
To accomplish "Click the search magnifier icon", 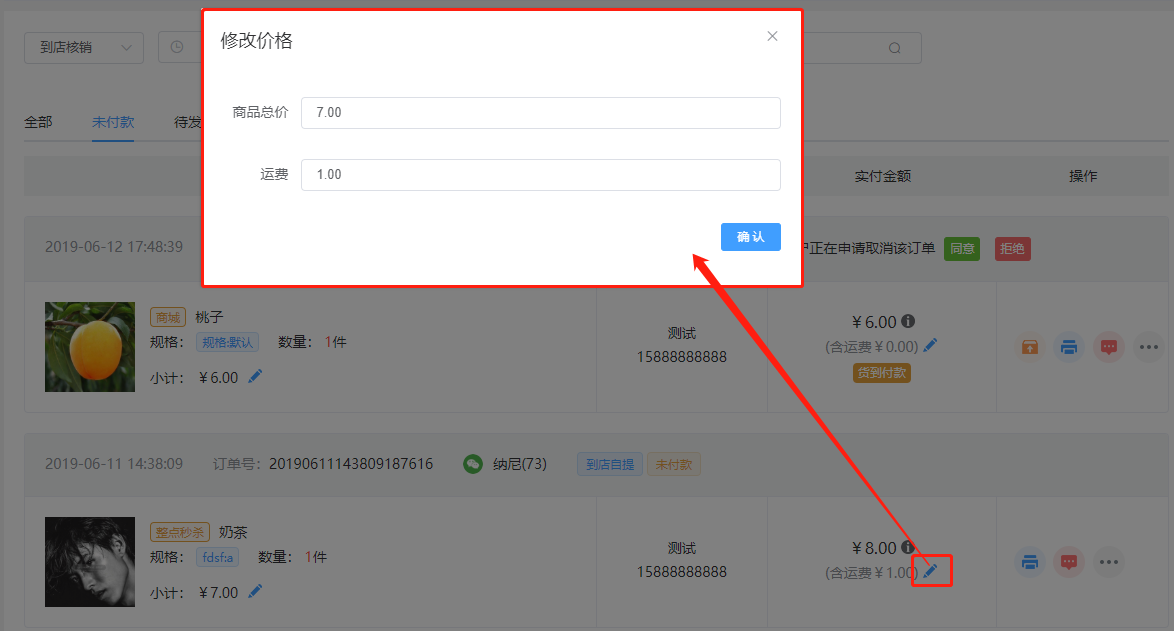I will click(894, 48).
